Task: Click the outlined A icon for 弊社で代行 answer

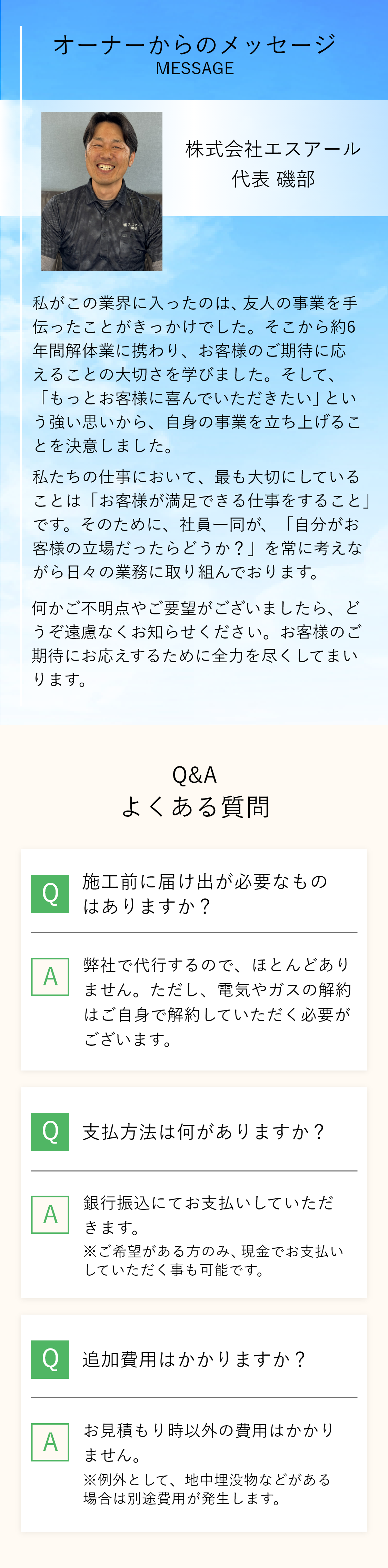Action: (x=50, y=976)
